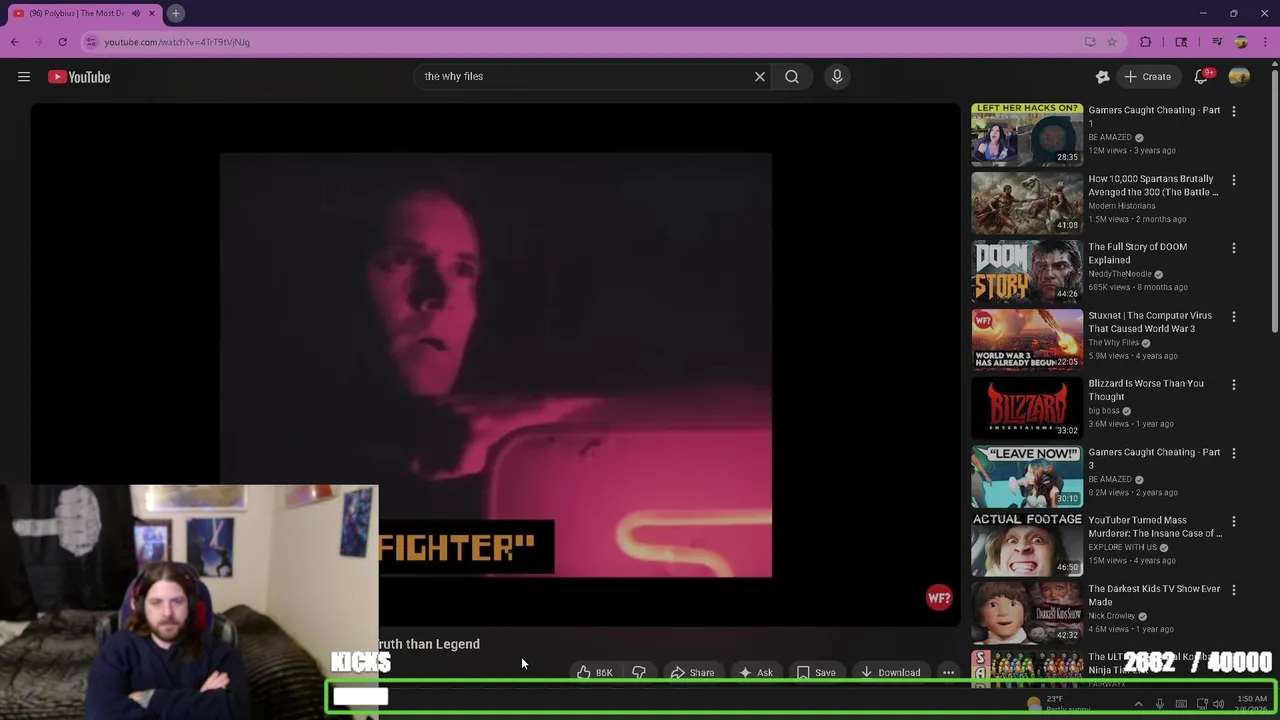This screenshot has height=720, width=1280.
Task: Open more actions ellipsis below video
Action: pyautogui.click(x=948, y=673)
